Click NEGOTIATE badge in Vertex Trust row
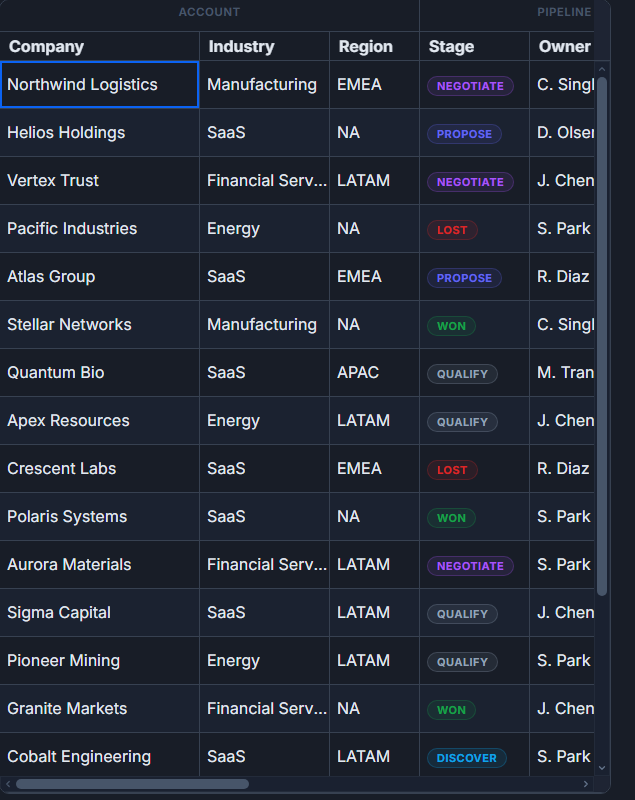635x800 pixels. click(x=470, y=182)
